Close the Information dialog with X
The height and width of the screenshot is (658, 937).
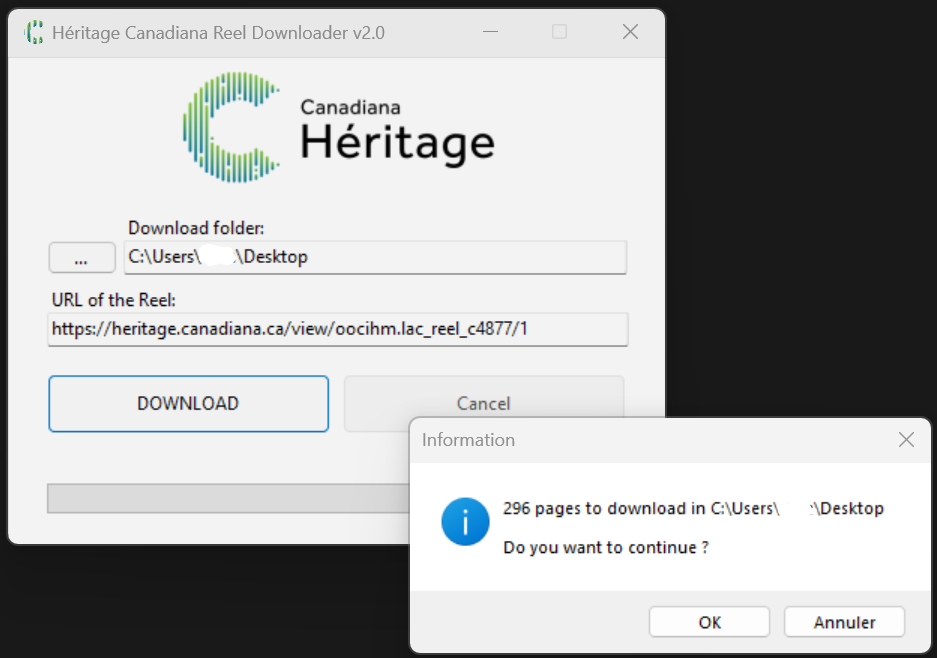pos(906,440)
